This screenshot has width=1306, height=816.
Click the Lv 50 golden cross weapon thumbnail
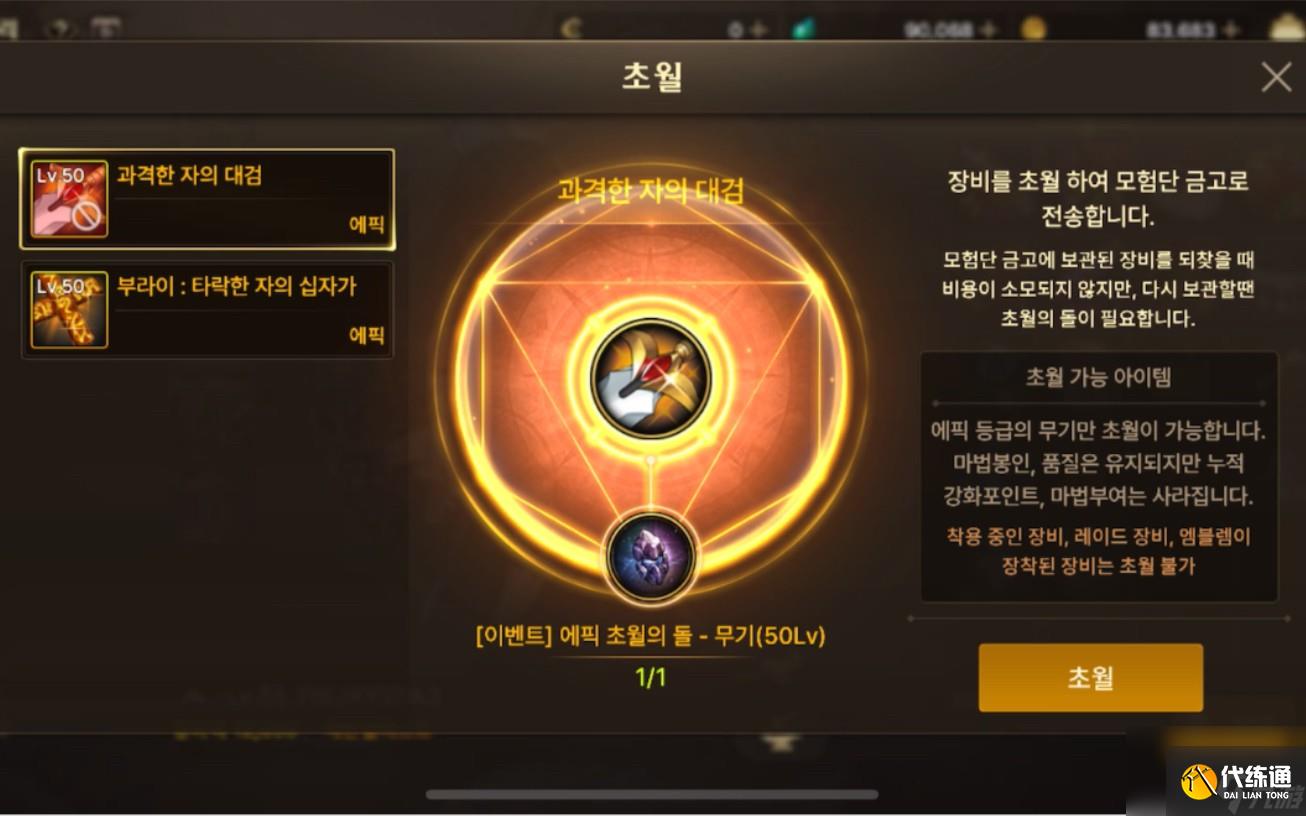pyautogui.click(x=69, y=310)
